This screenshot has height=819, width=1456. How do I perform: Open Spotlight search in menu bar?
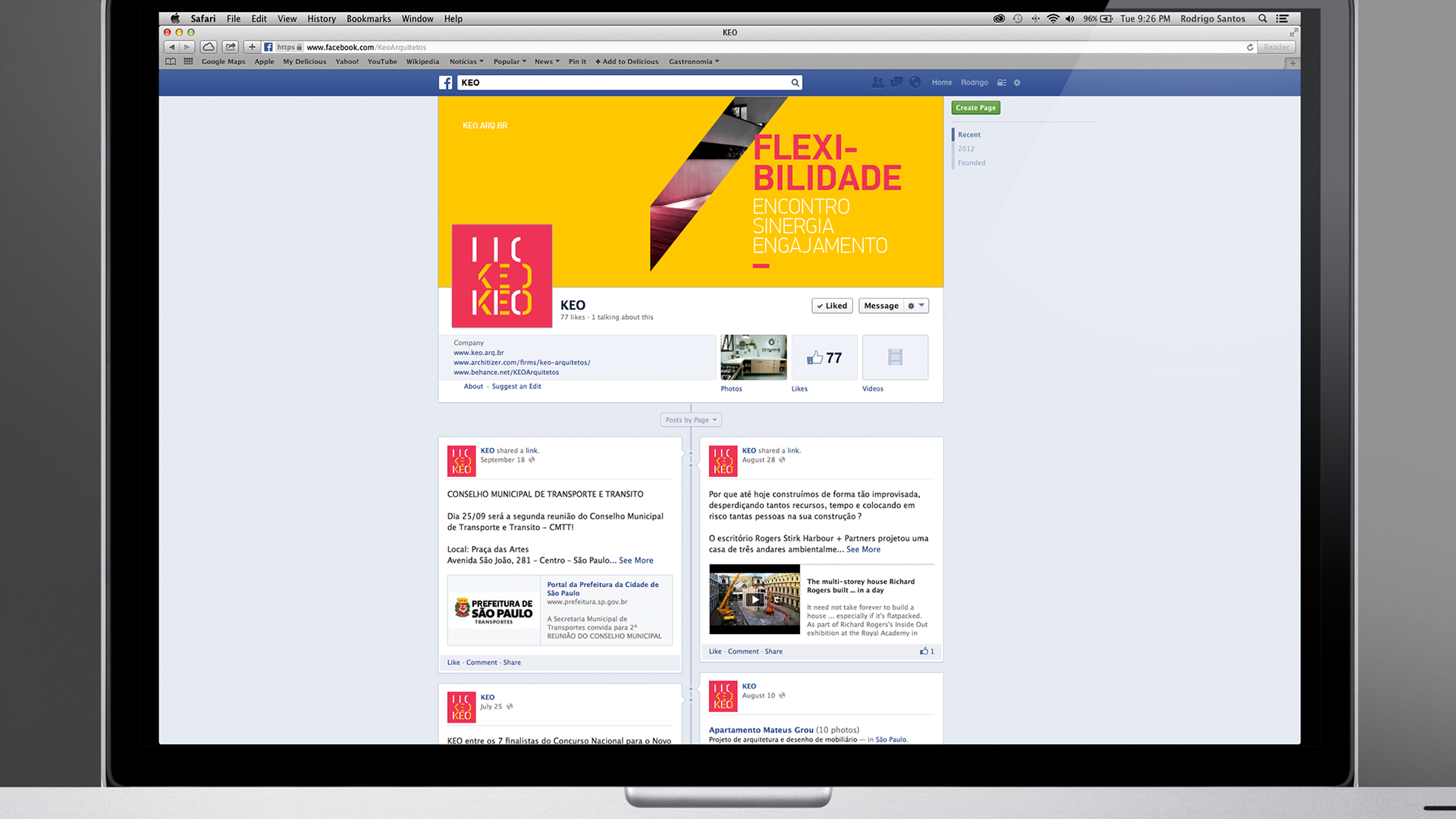coord(1263,18)
